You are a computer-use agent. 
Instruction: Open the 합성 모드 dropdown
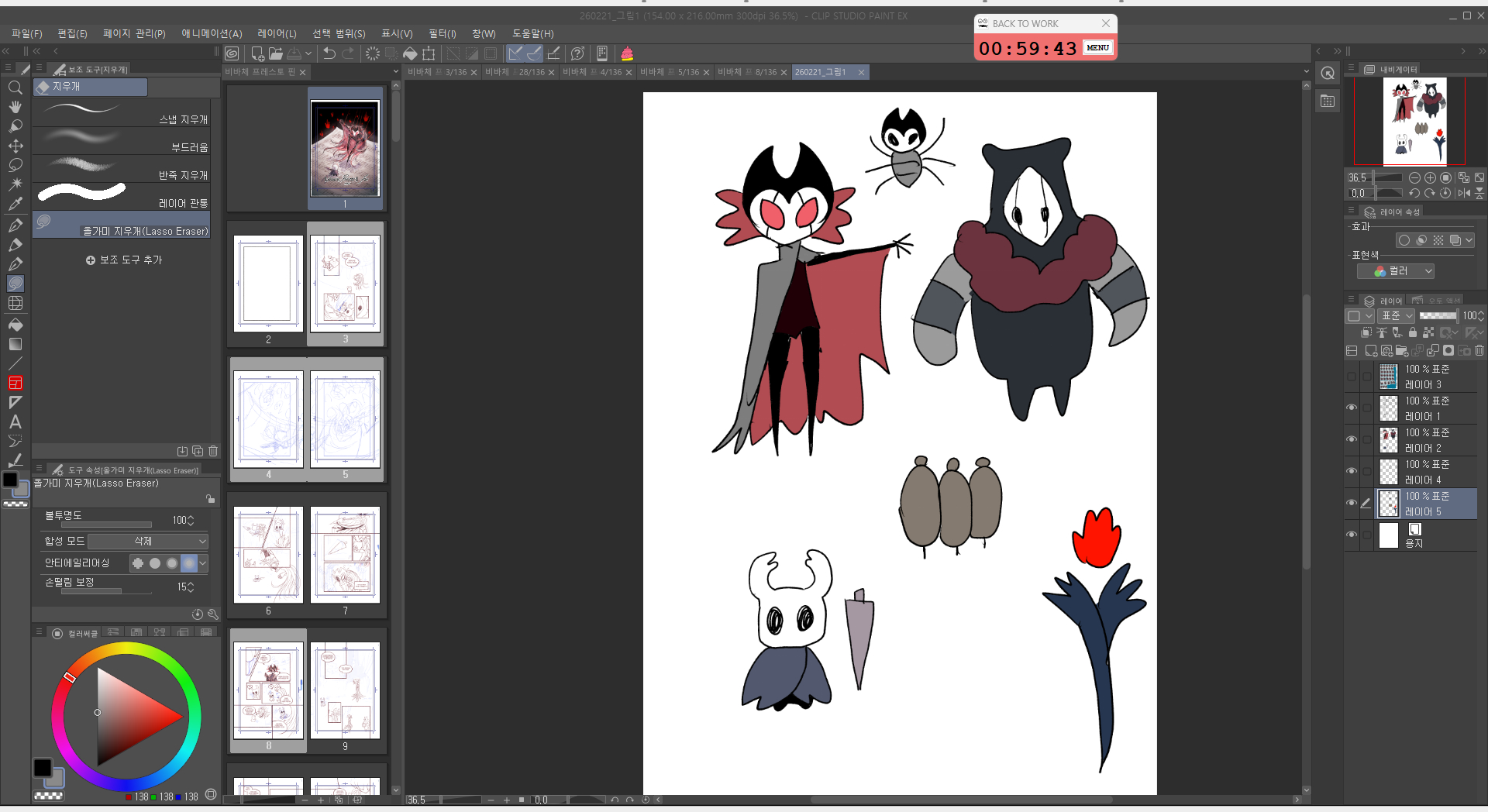coord(147,541)
